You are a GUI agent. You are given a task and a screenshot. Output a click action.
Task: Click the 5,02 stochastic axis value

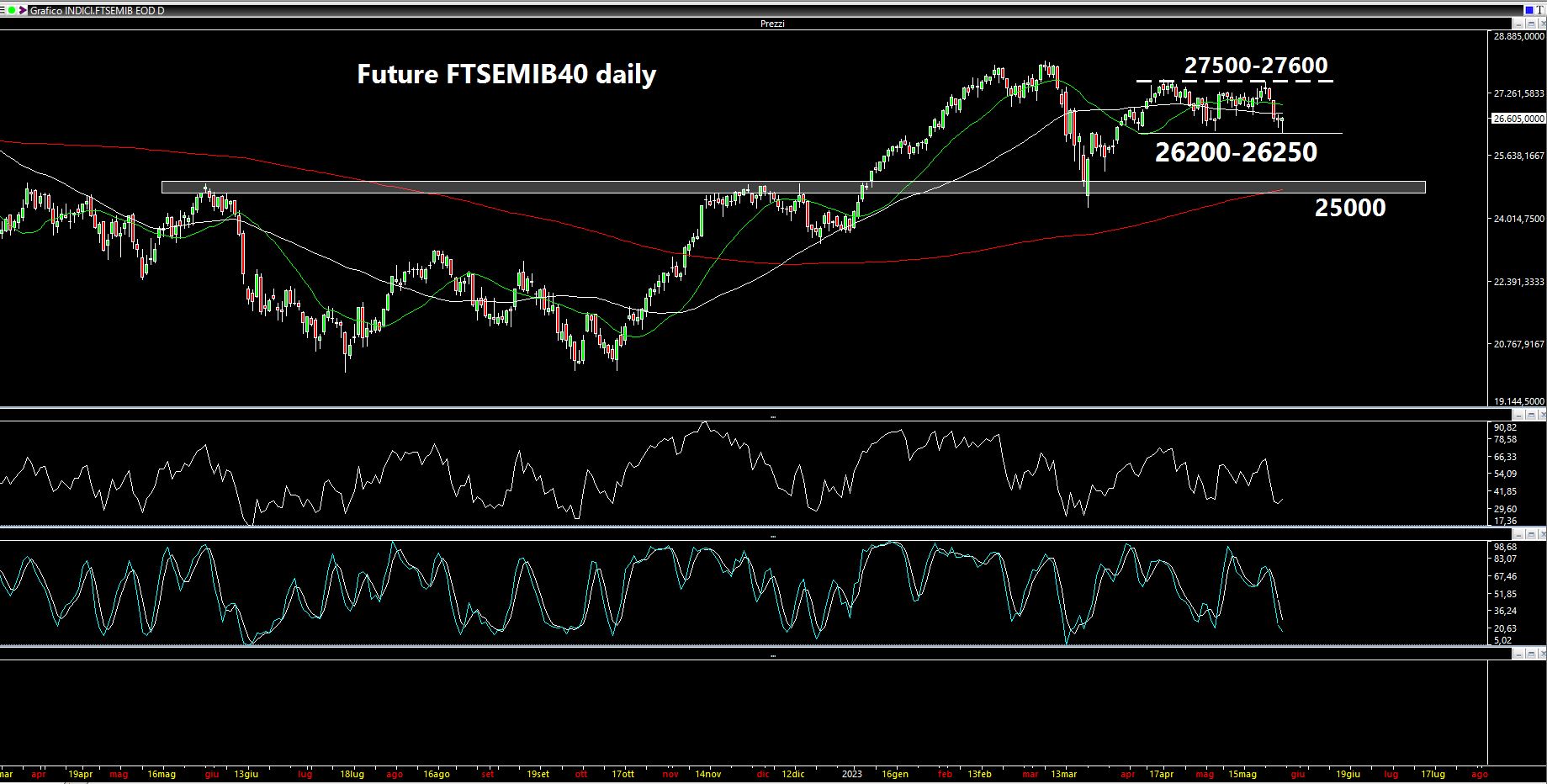[x=1502, y=640]
